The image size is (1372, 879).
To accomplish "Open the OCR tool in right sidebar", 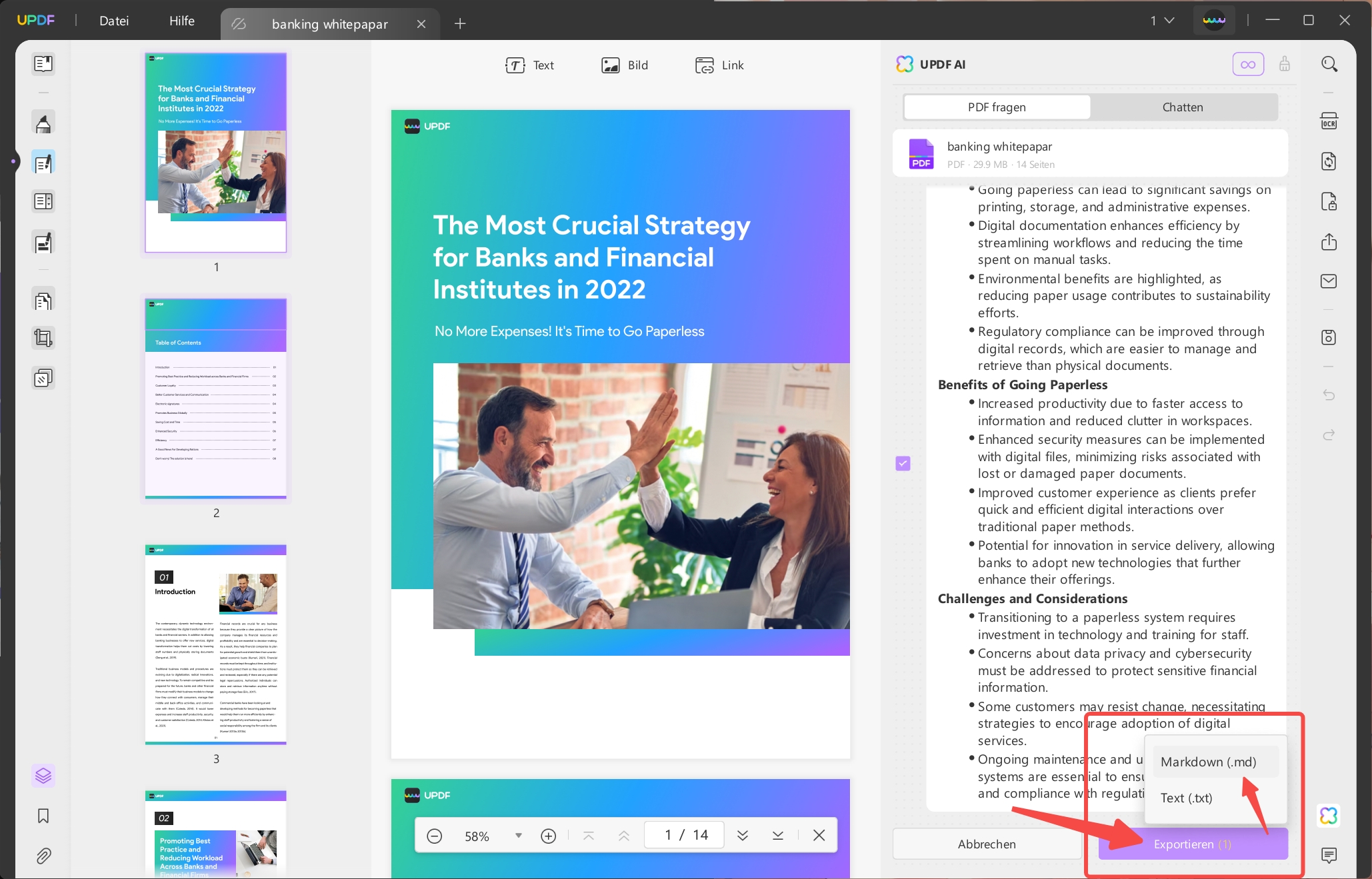I will pos(1329,121).
